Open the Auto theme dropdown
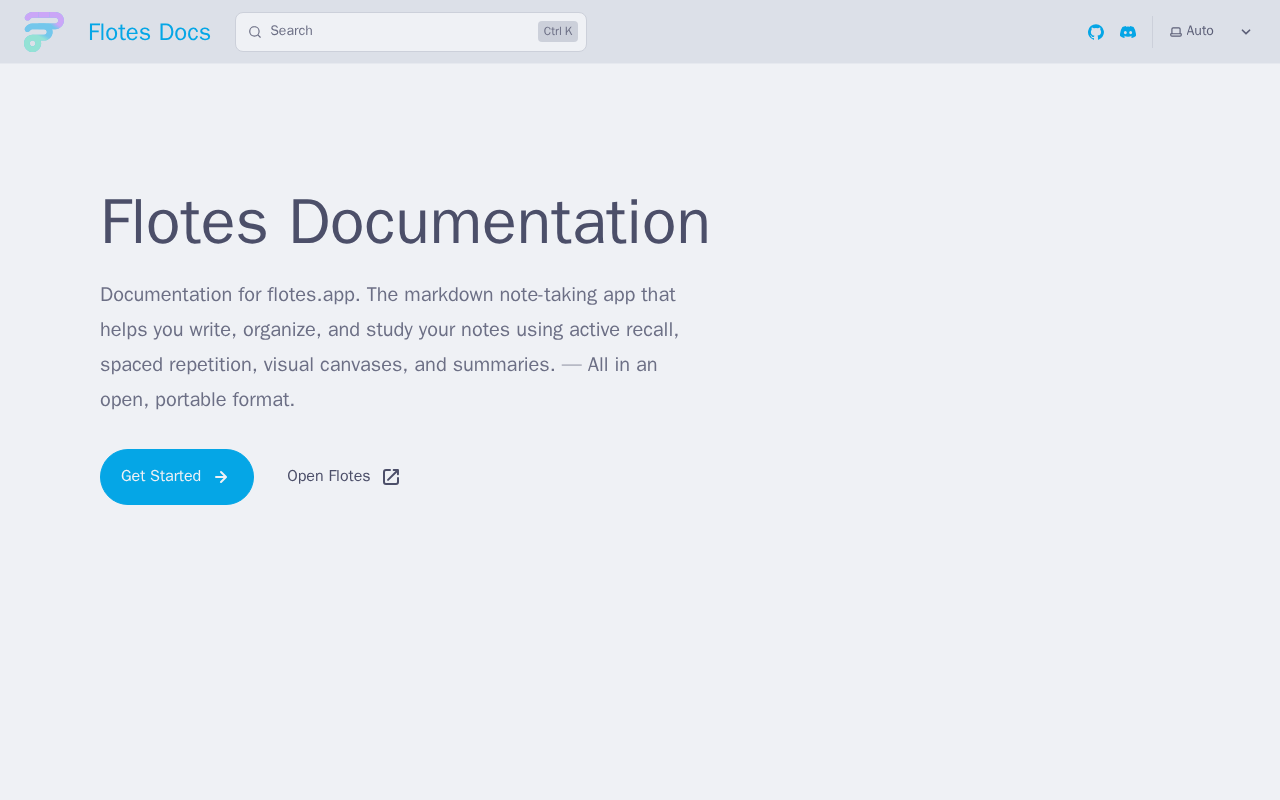The height and width of the screenshot is (800, 1280). [1211, 32]
